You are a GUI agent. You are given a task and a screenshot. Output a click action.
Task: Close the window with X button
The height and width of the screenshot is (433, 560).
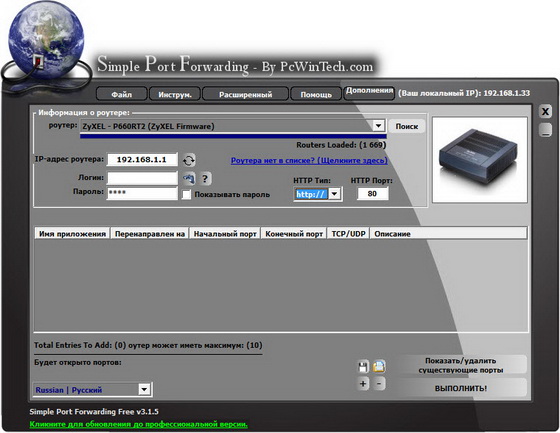(545, 112)
